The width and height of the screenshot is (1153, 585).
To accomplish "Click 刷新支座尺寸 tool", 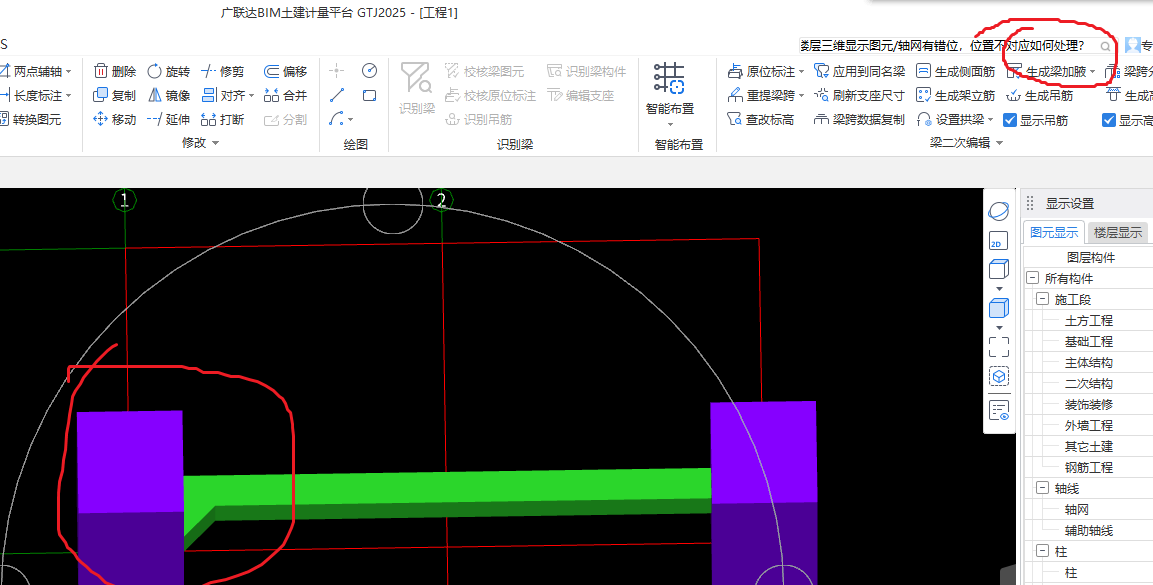I will tap(860, 95).
